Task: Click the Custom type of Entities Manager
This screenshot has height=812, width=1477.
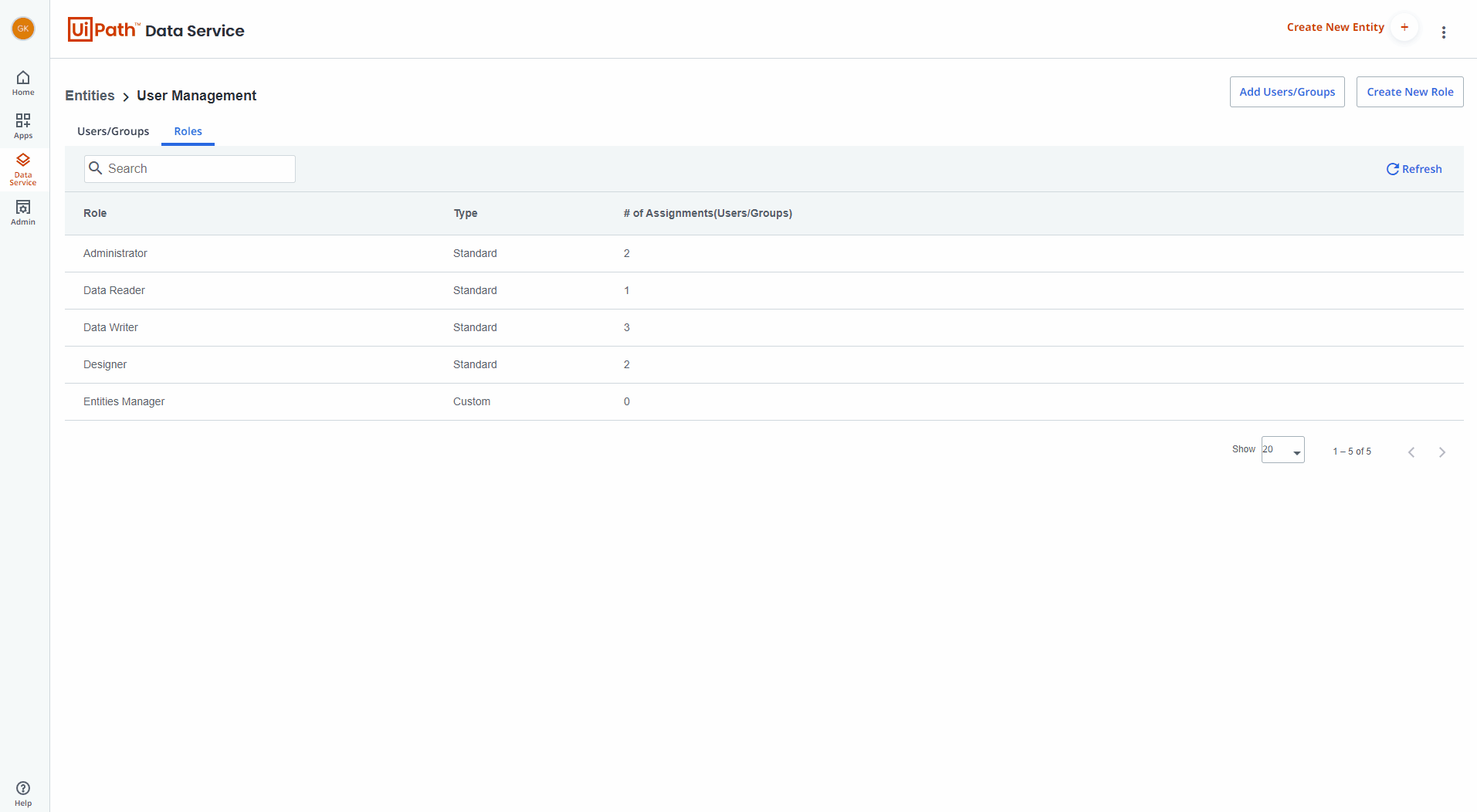Action: click(x=472, y=401)
